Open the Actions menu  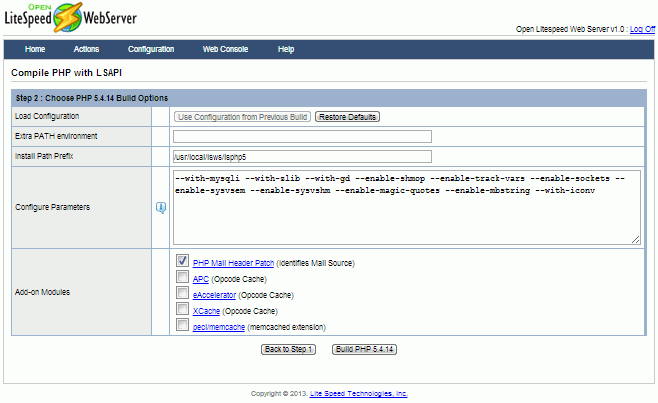[x=86, y=49]
